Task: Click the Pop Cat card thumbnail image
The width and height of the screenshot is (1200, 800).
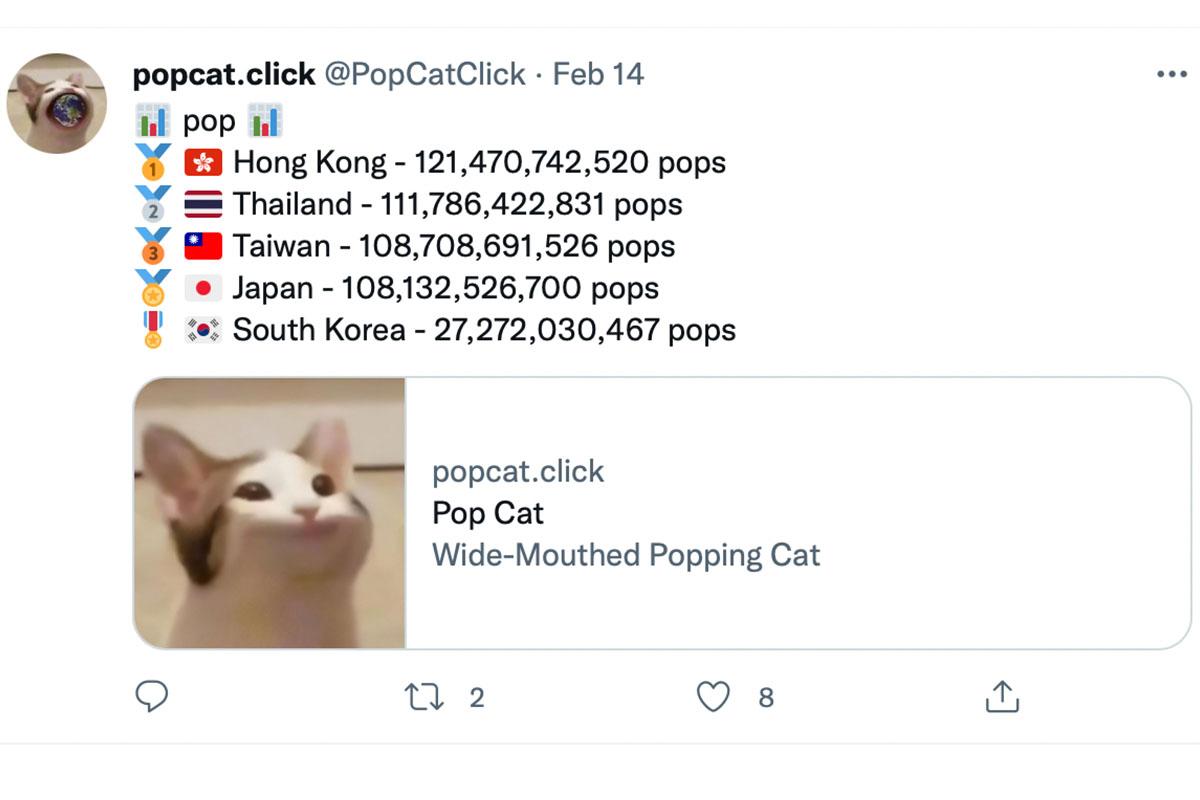Action: (268, 512)
